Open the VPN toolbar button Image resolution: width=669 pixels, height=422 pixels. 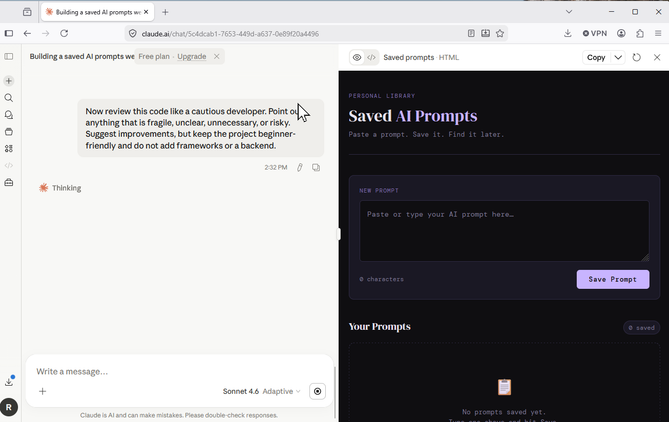tap(595, 33)
